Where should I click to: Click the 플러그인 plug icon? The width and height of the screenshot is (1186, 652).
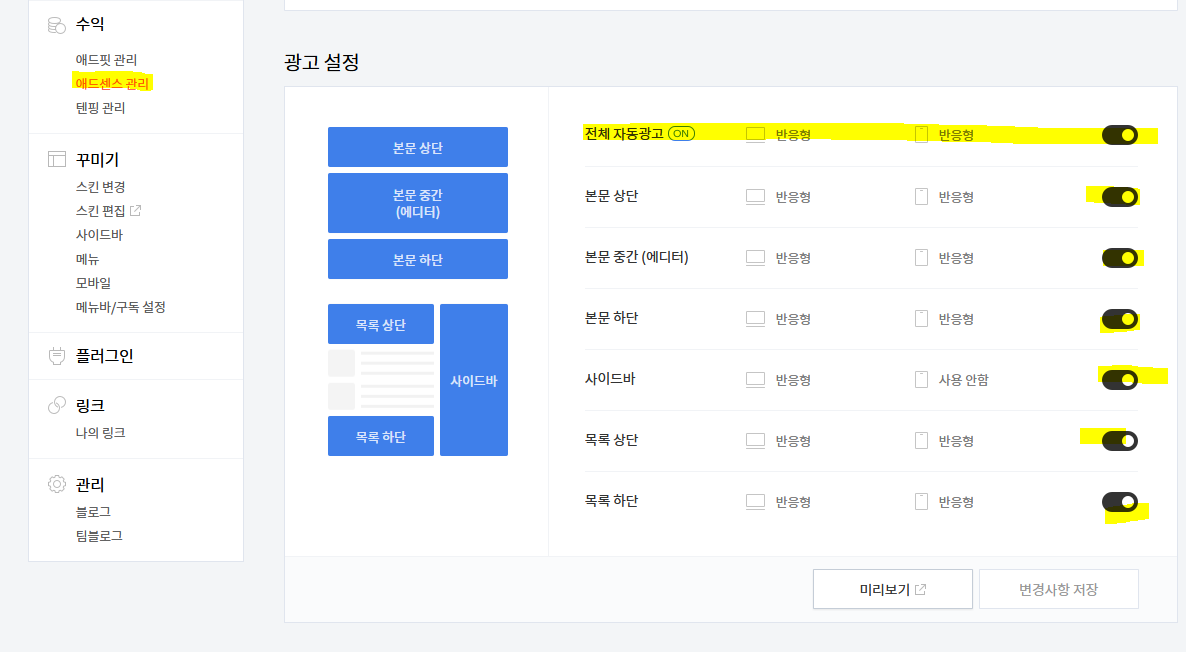(57, 355)
